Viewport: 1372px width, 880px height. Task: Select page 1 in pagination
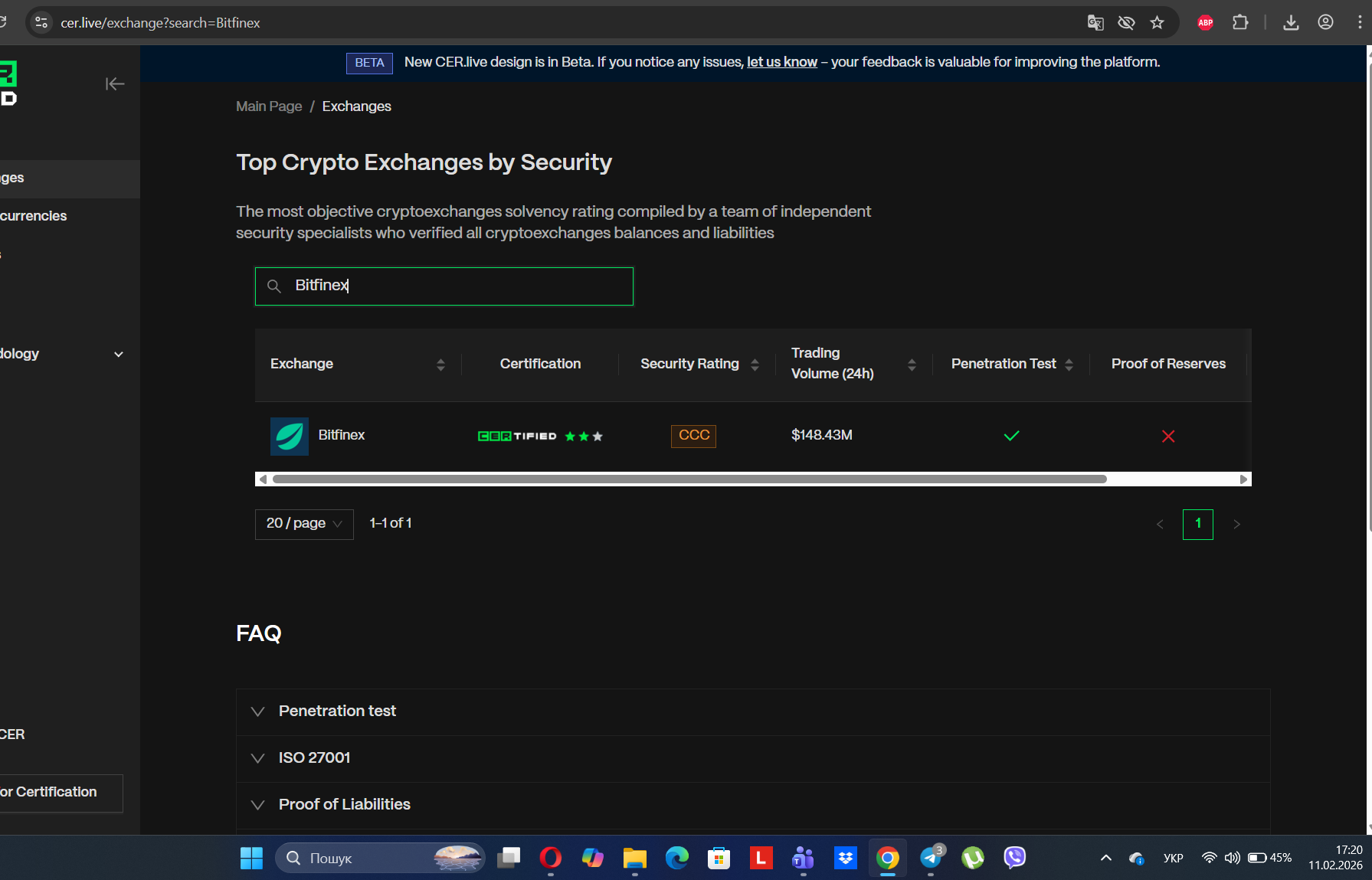[1198, 525]
